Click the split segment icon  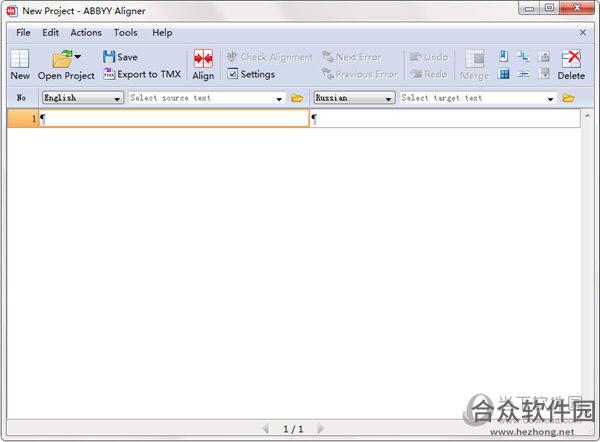(x=523, y=57)
